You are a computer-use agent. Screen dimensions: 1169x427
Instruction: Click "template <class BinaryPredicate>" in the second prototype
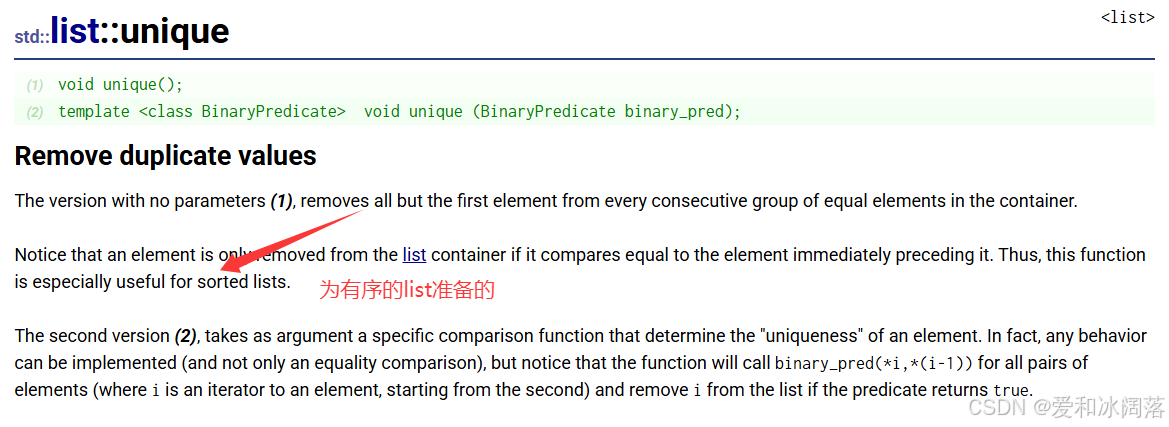click(x=202, y=112)
